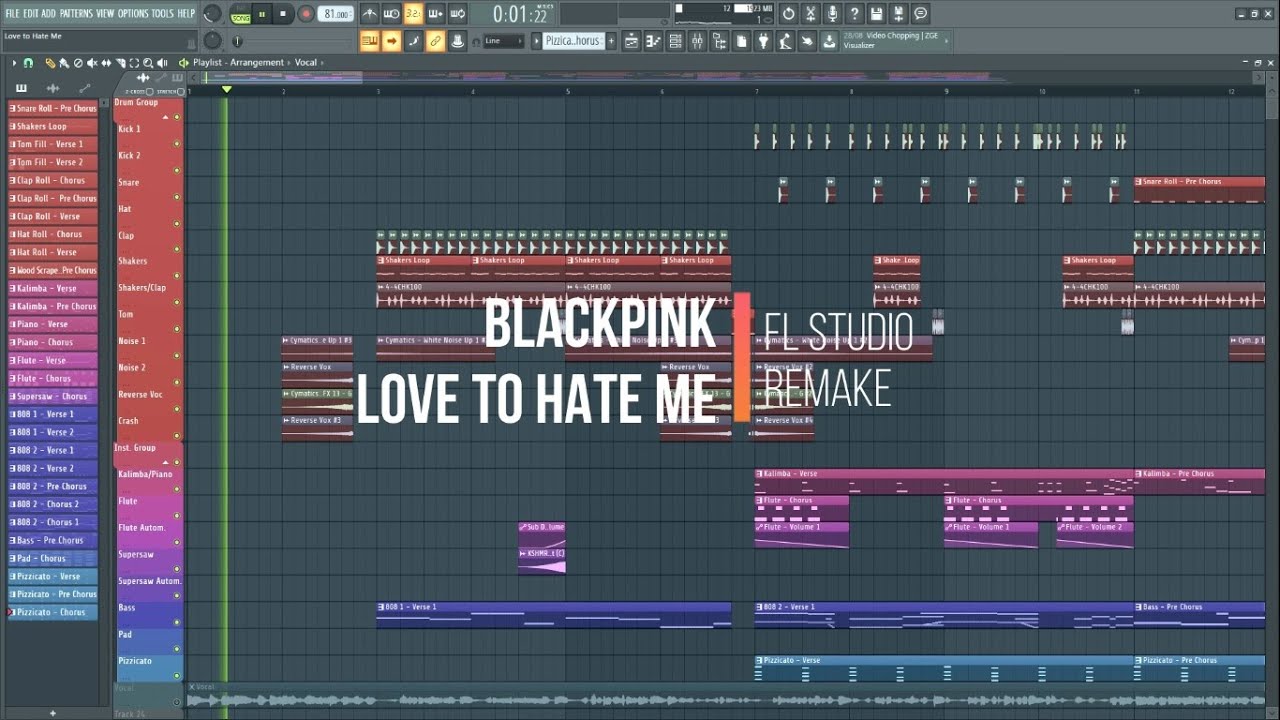Click the audio editor scissors icon
Viewport: 1280px width, 720px height.
click(811, 14)
